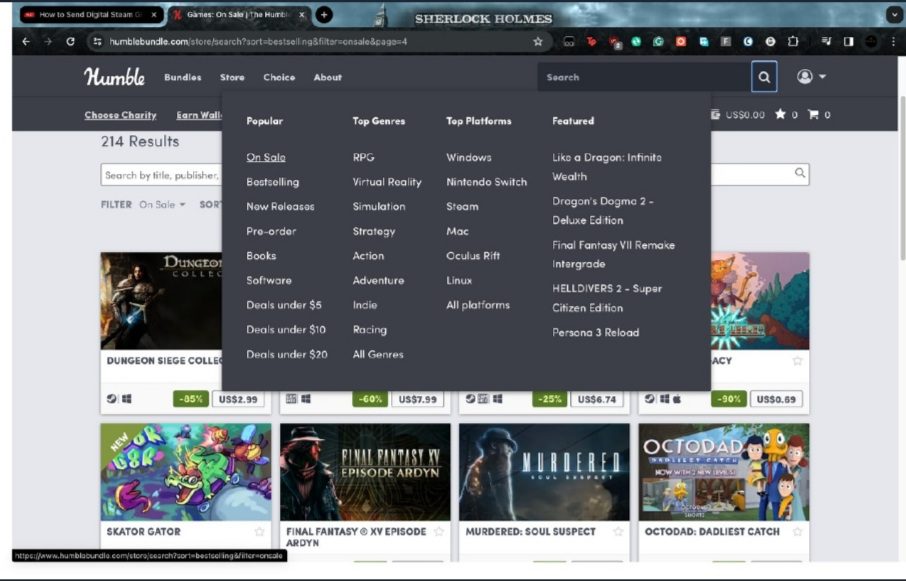Open the search magnifier in the Humble navbar

click(x=764, y=77)
